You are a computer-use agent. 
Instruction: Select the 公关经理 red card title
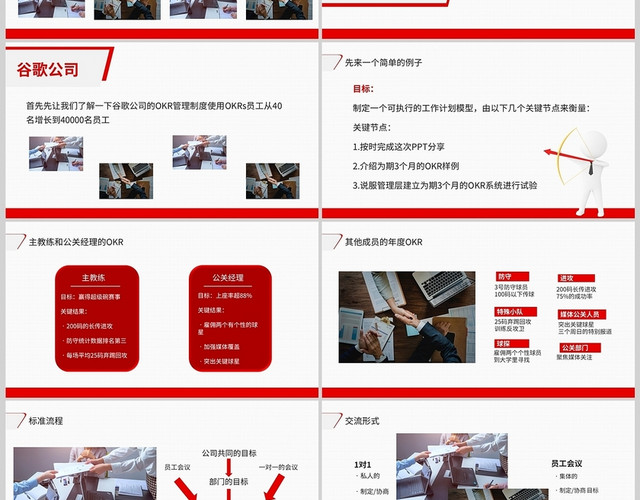pyautogui.click(x=228, y=278)
